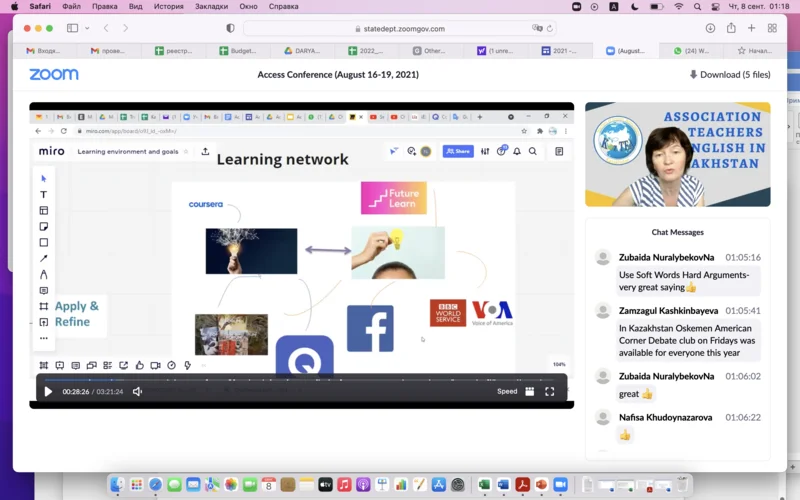Viewport: 800px width, 500px height.
Task: Click Miro Share button
Action: pyautogui.click(x=458, y=151)
